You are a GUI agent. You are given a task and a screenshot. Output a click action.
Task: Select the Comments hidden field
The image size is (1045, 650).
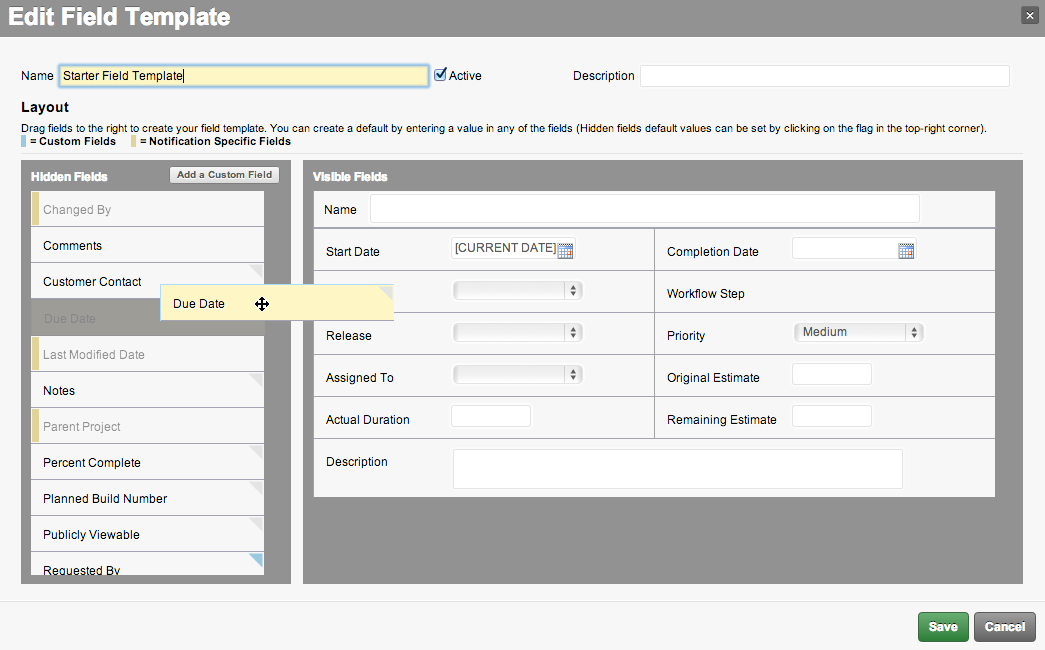[147, 245]
